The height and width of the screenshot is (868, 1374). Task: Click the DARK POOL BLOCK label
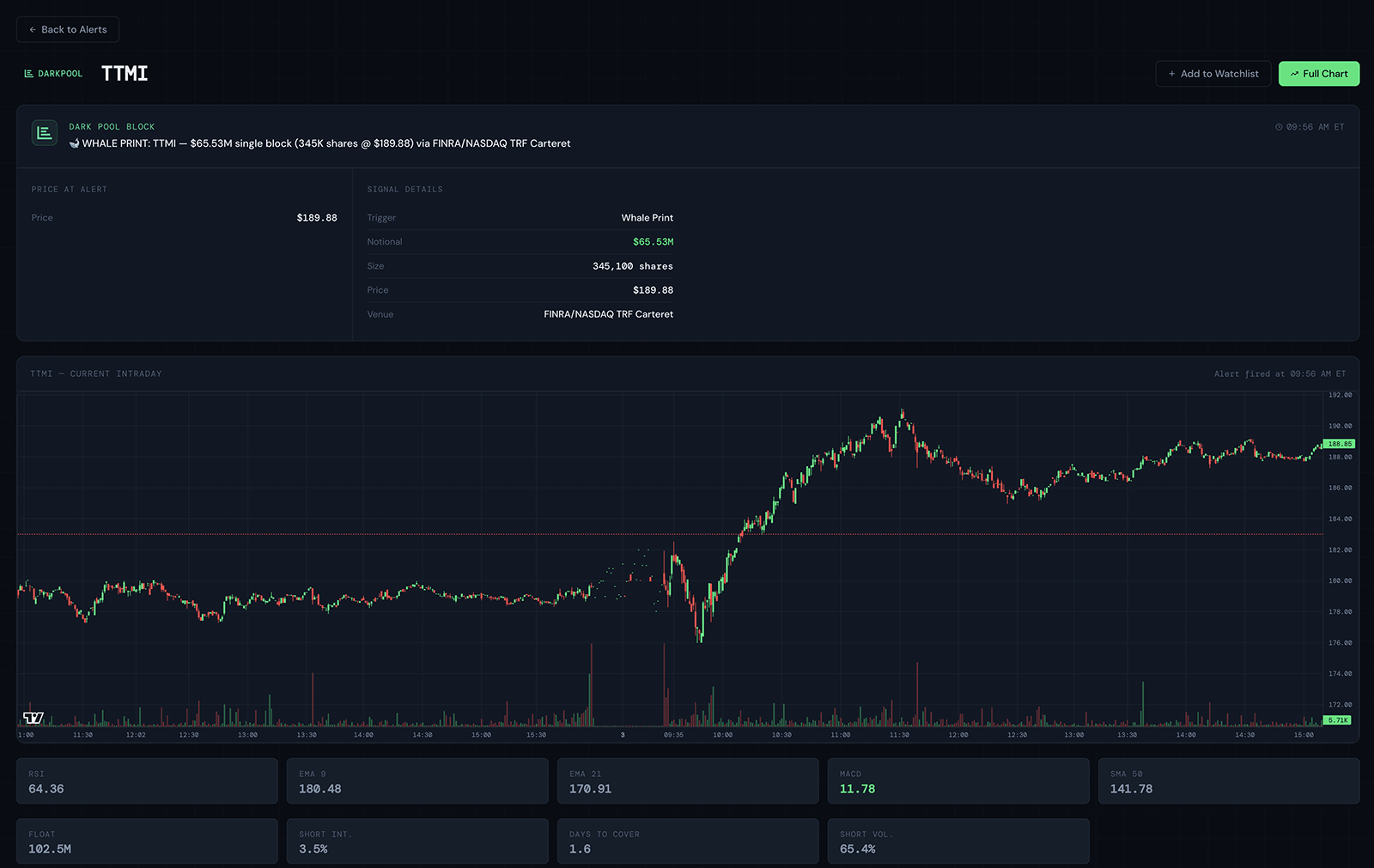[x=112, y=127]
